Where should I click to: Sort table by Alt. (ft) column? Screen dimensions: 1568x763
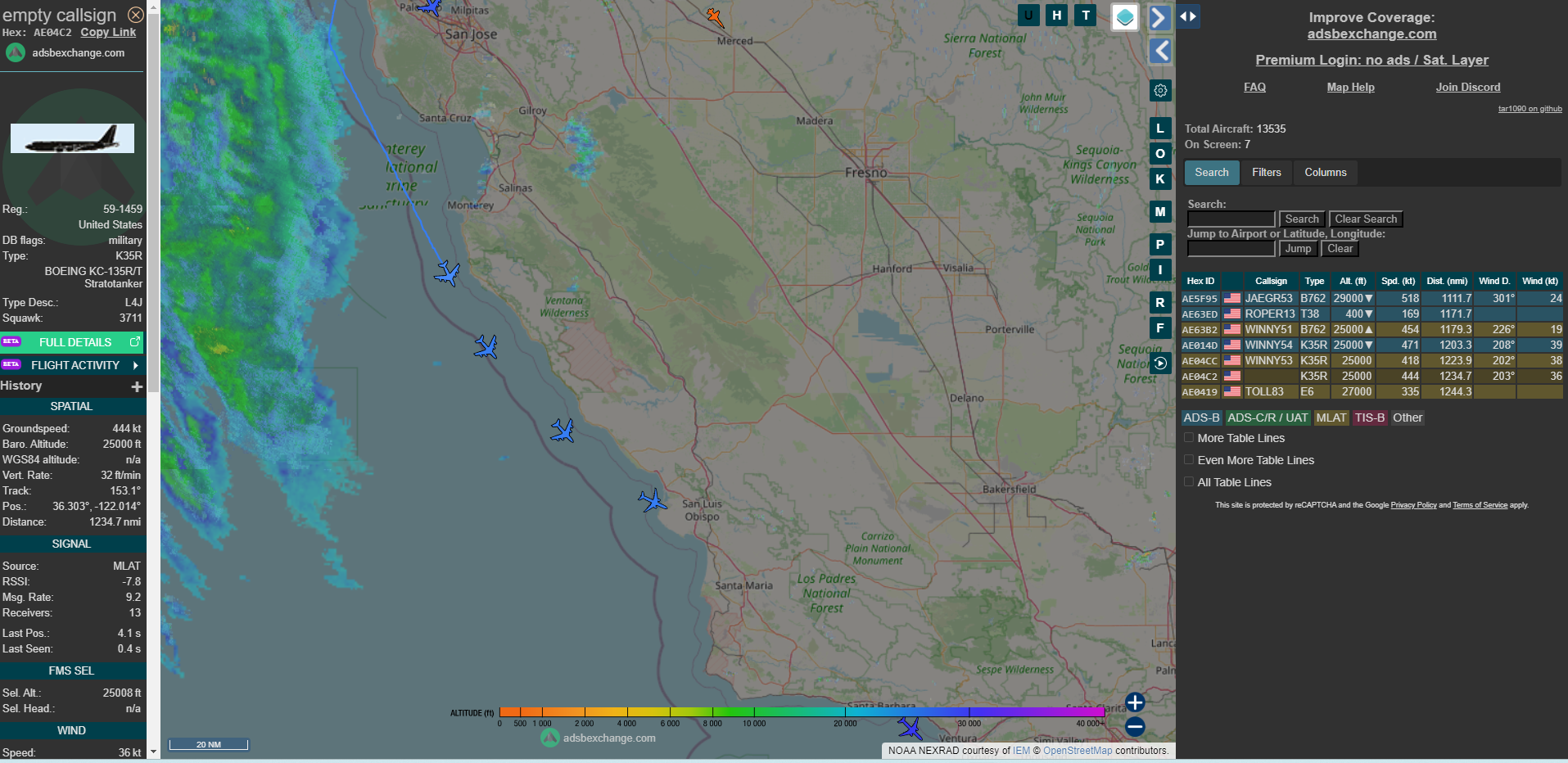(1353, 281)
